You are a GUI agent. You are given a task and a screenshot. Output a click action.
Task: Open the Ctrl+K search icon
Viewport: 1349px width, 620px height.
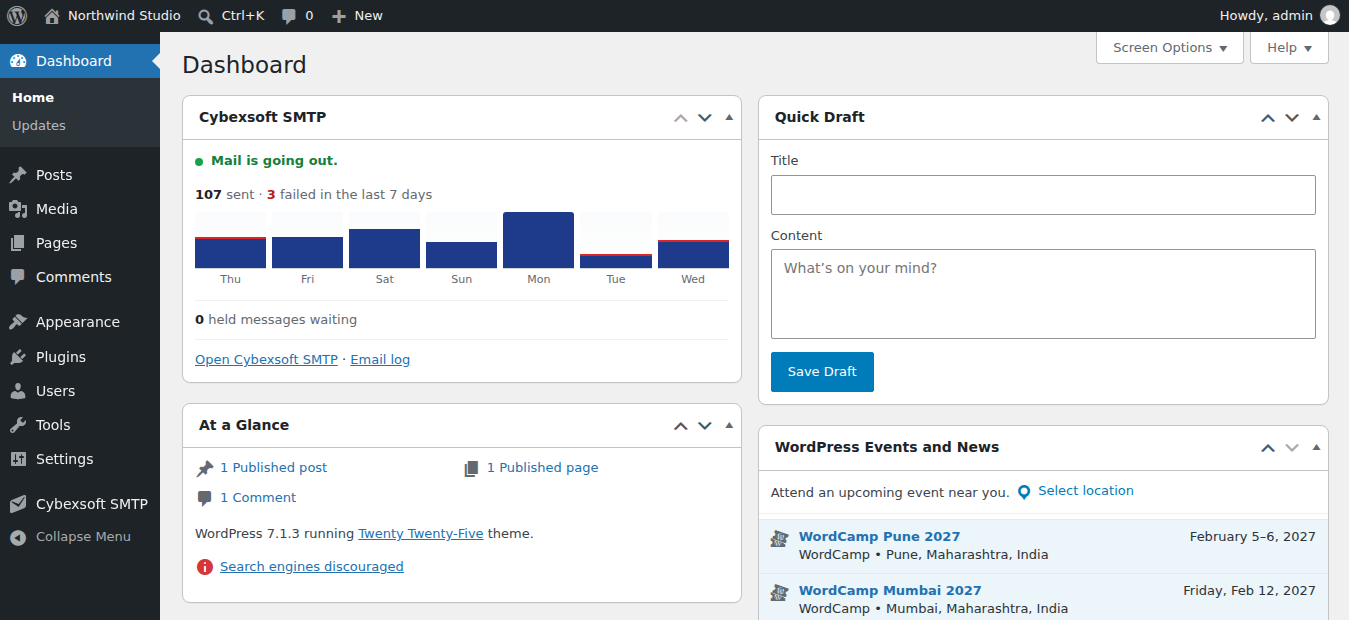click(x=205, y=16)
